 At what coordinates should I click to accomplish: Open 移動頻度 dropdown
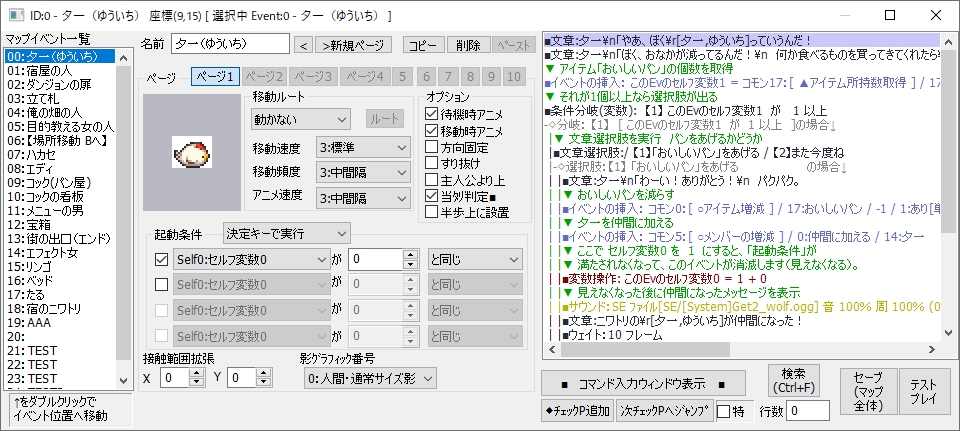point(362,173)
